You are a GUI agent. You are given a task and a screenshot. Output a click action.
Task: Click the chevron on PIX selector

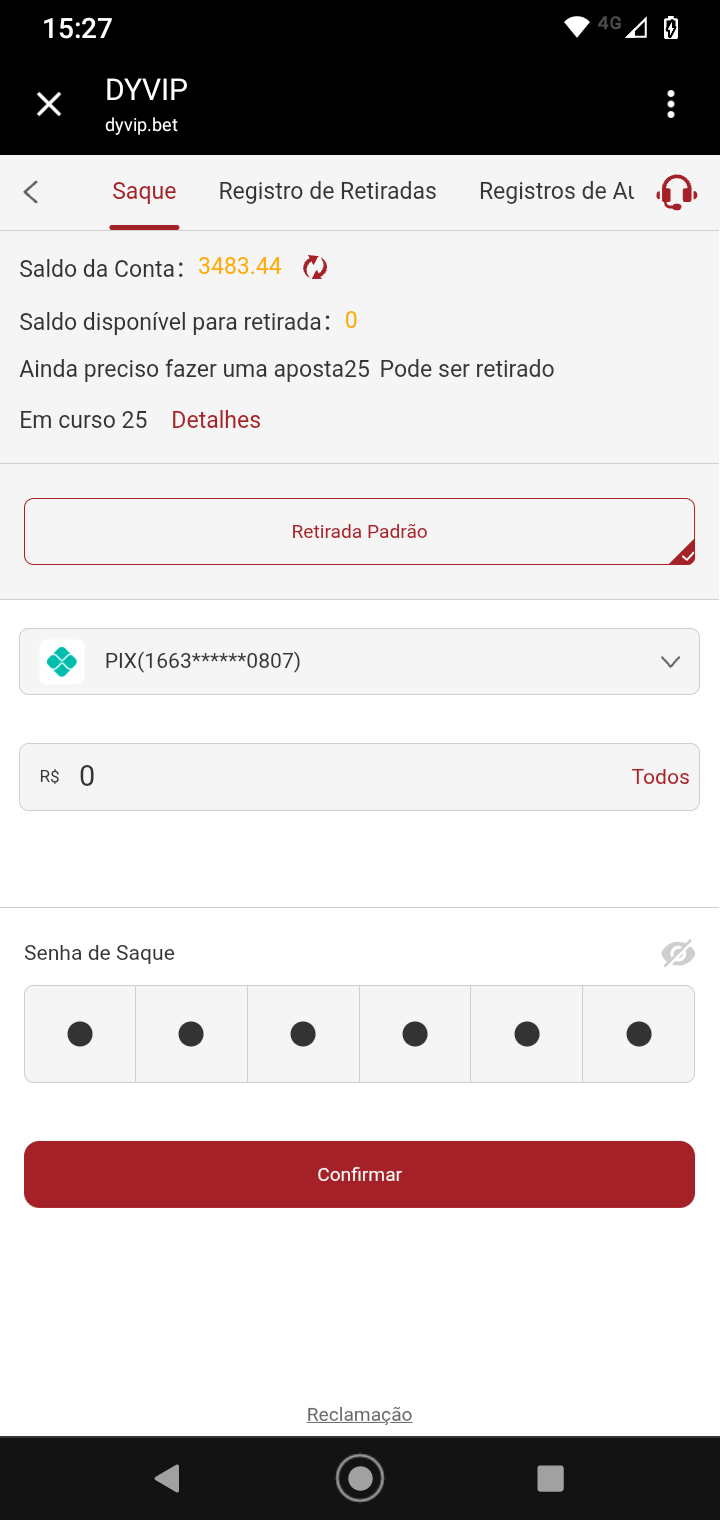(x=671, y=661)
